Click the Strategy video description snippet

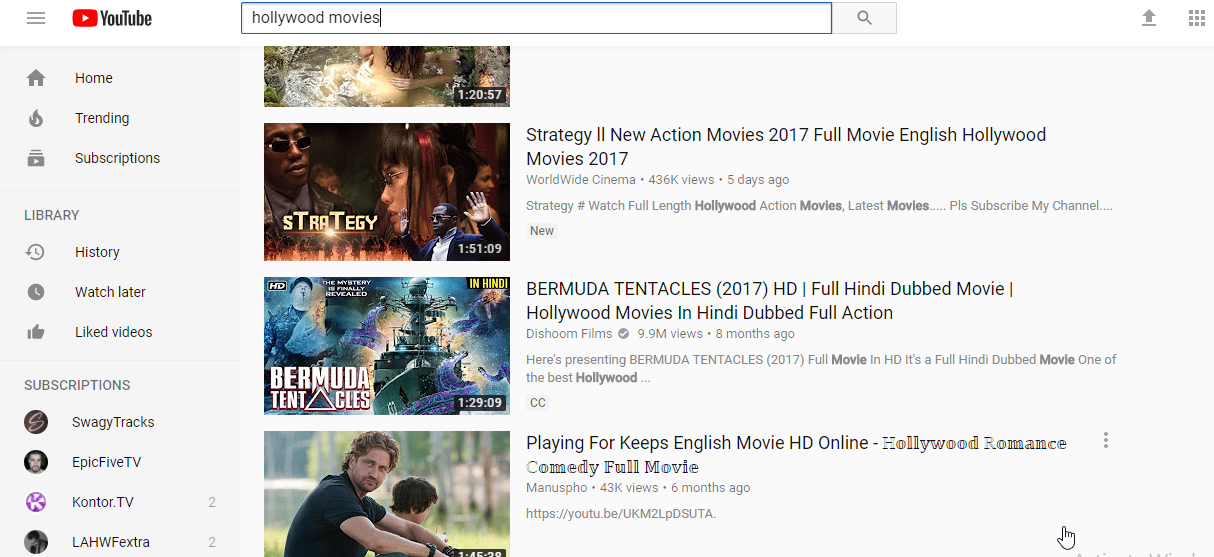pyautogui.click(x=819, y=206)
